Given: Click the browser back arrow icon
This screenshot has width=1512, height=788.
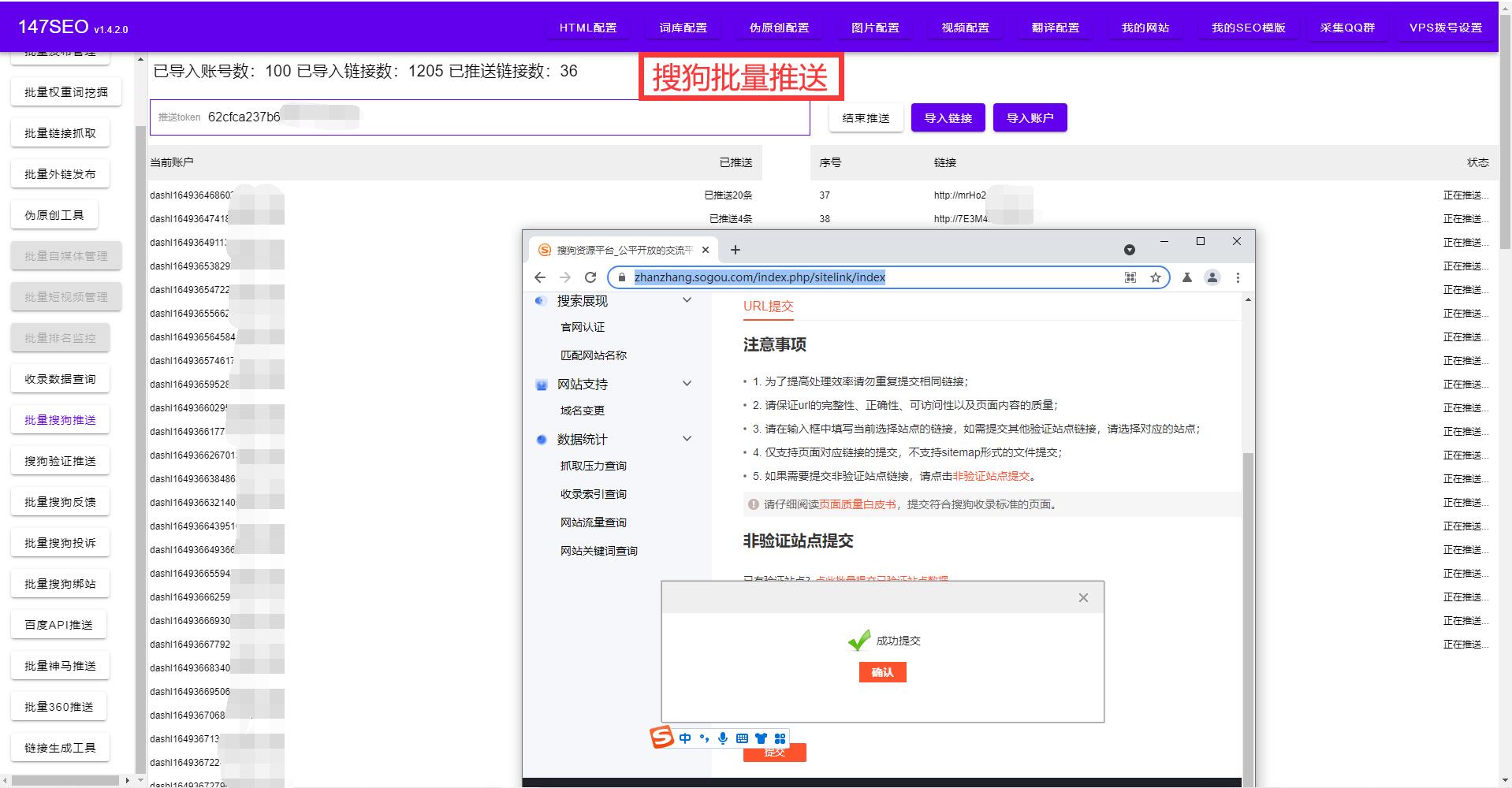Looking at the screenshot, I should click(539, 277).
